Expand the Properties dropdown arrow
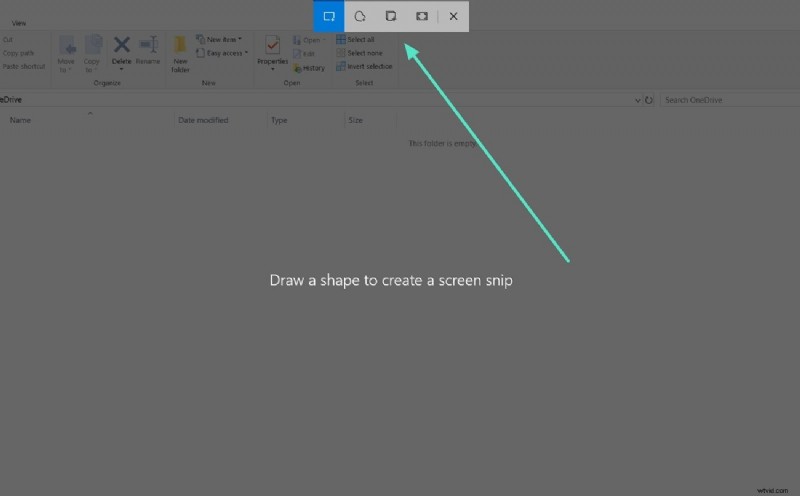800x496 pixels. point(272,69)
